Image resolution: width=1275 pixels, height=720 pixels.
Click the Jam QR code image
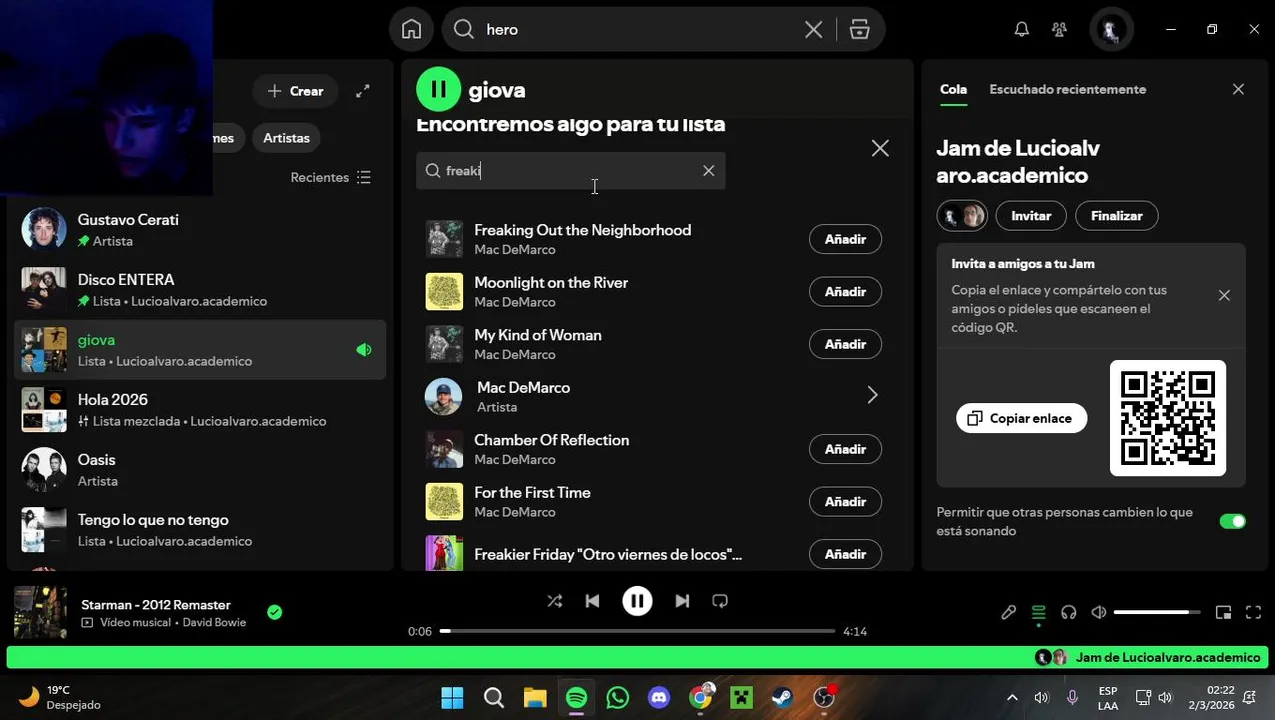pos(1168,418)
